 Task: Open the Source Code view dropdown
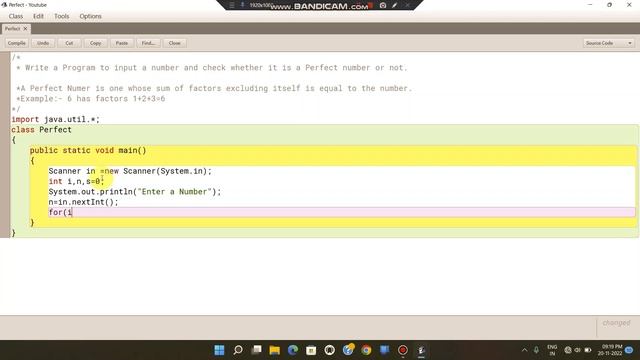pyautogui.click(x=609, y=43)
